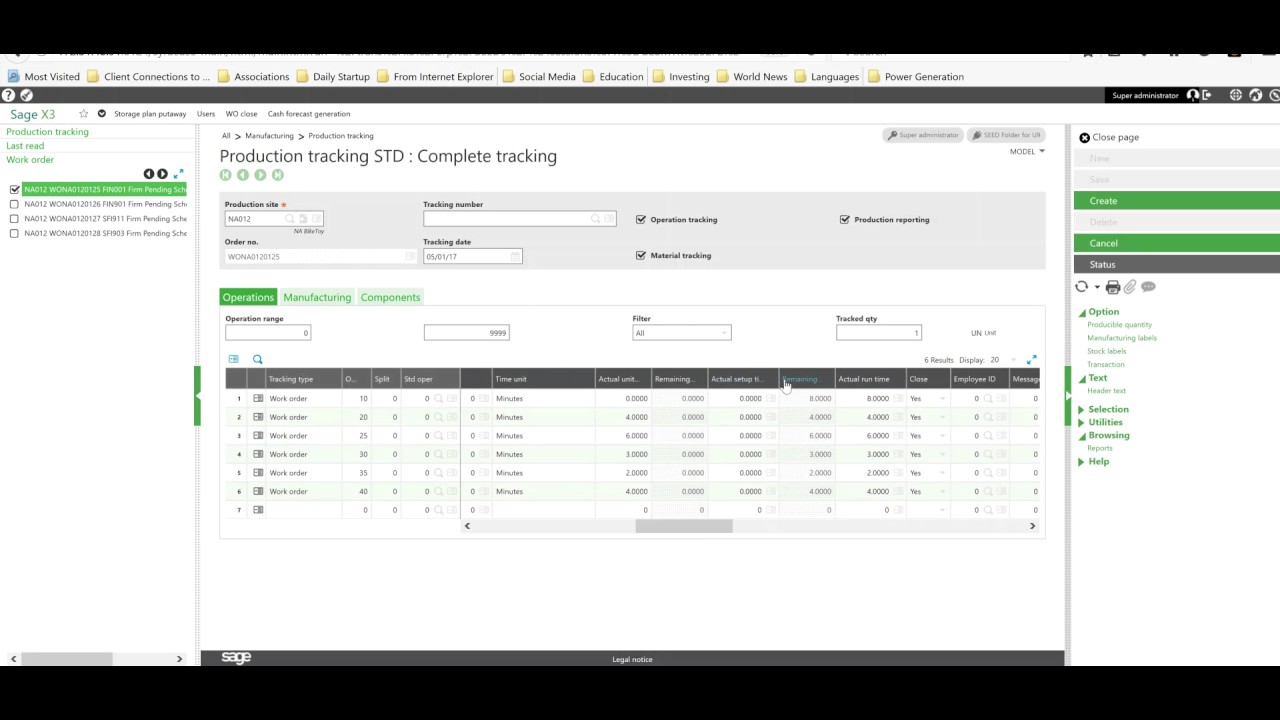Collapse the Option section
This screenshot has height=720, width=1280.
click(1082, 312)
